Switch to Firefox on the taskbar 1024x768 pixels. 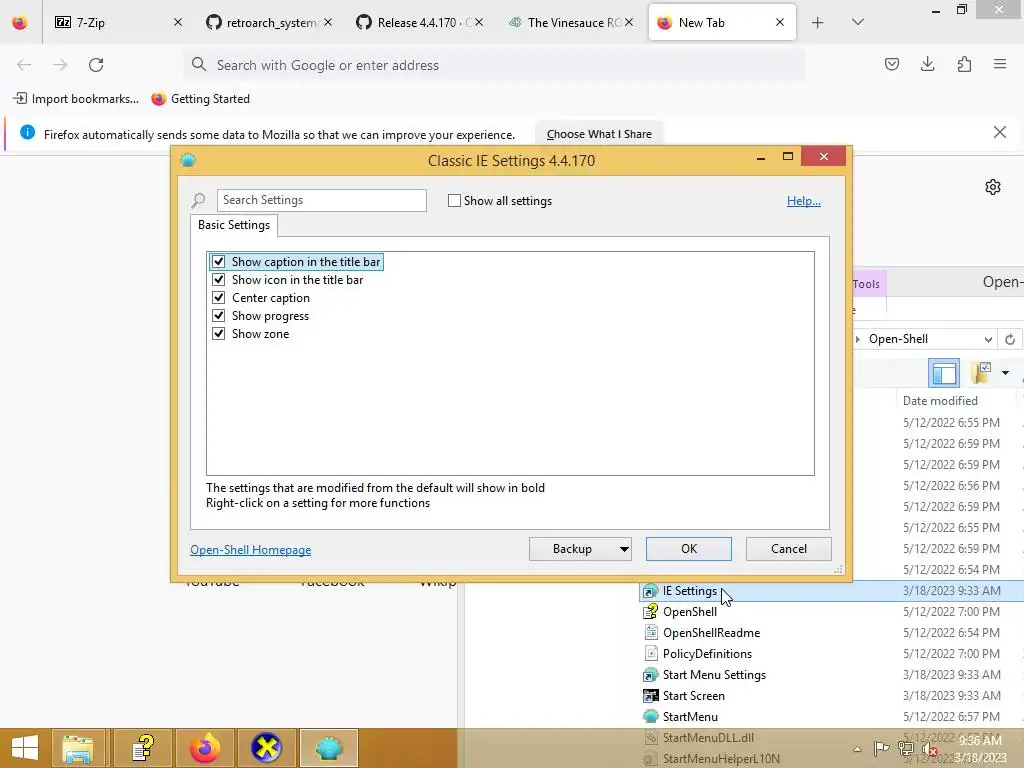pyautogui.click(x=204, y=748)
